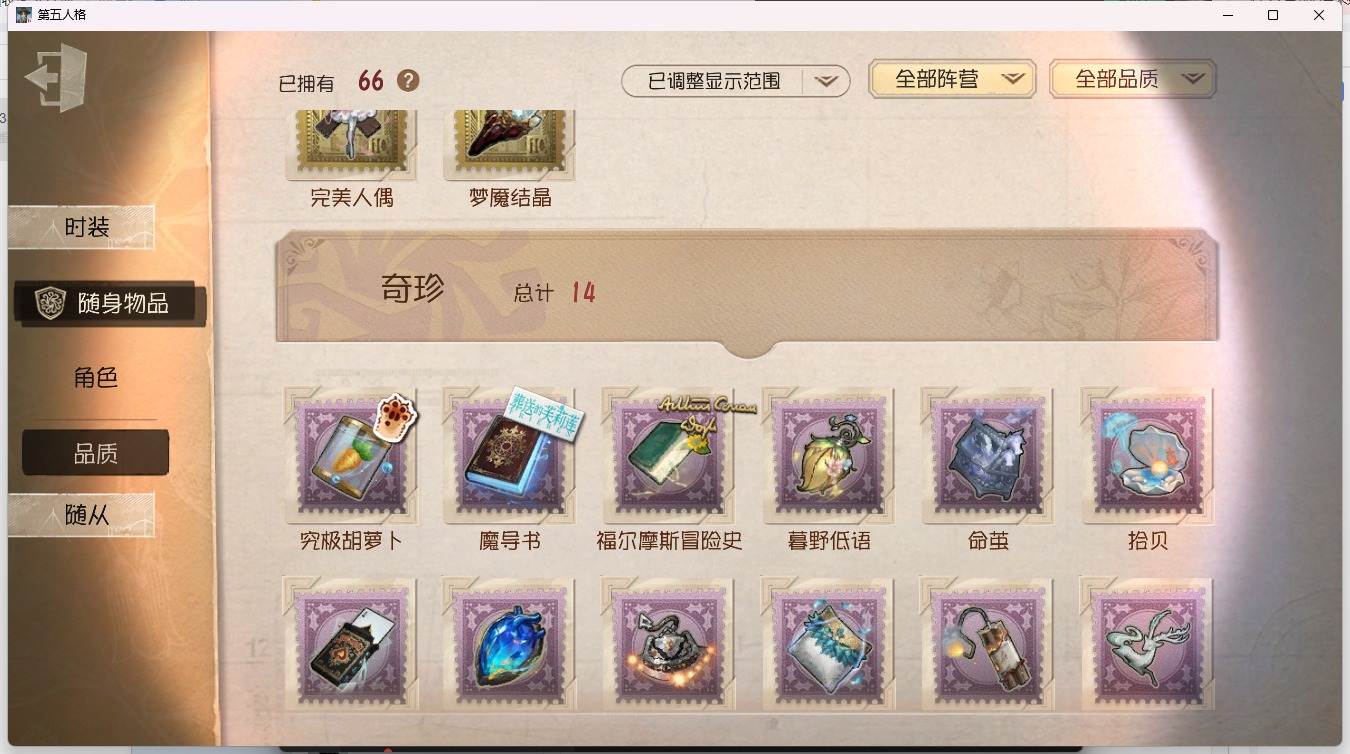Select the 暮野低语 accessory
1350x754 pixels.
click(x=829, y=455)
